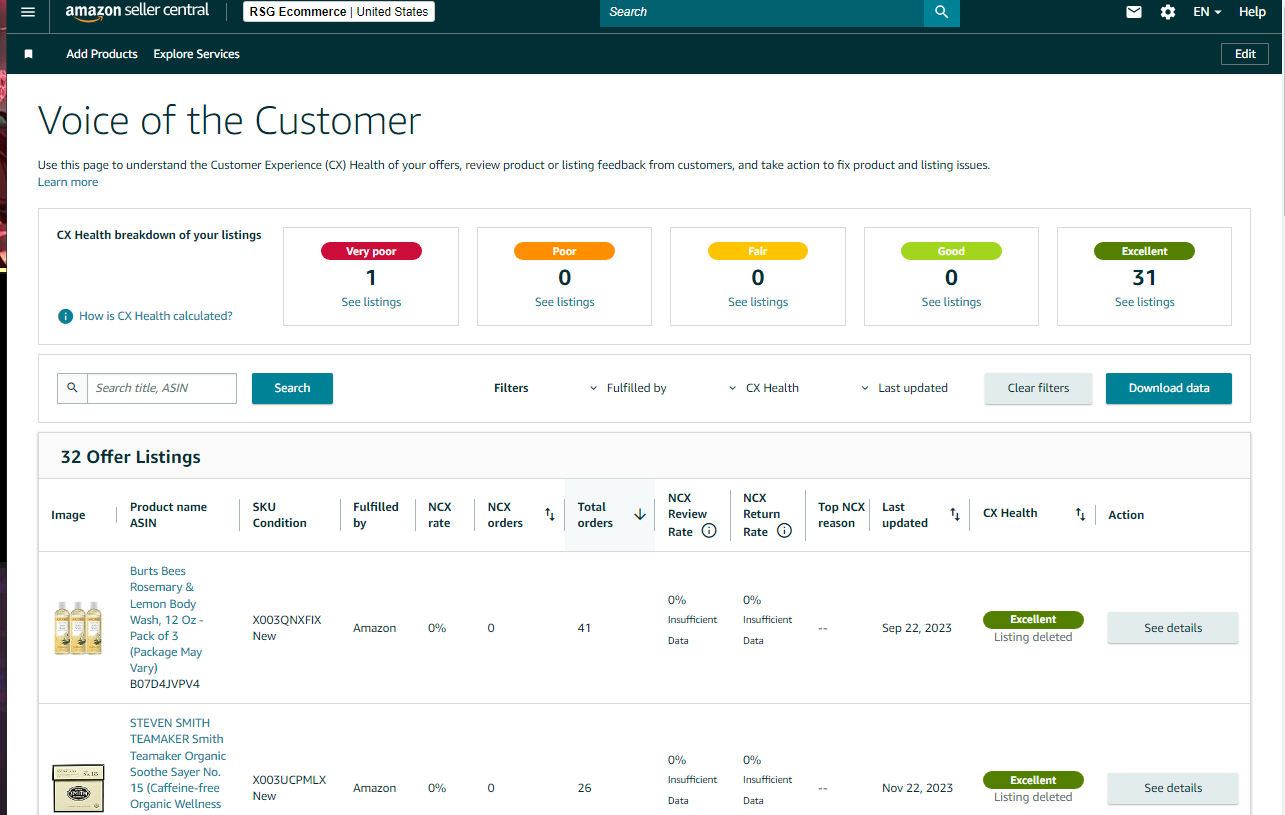The width and height of the screenshot is (1285, 815).
Task: See listings under Very poor
Action: coord(371,302)
